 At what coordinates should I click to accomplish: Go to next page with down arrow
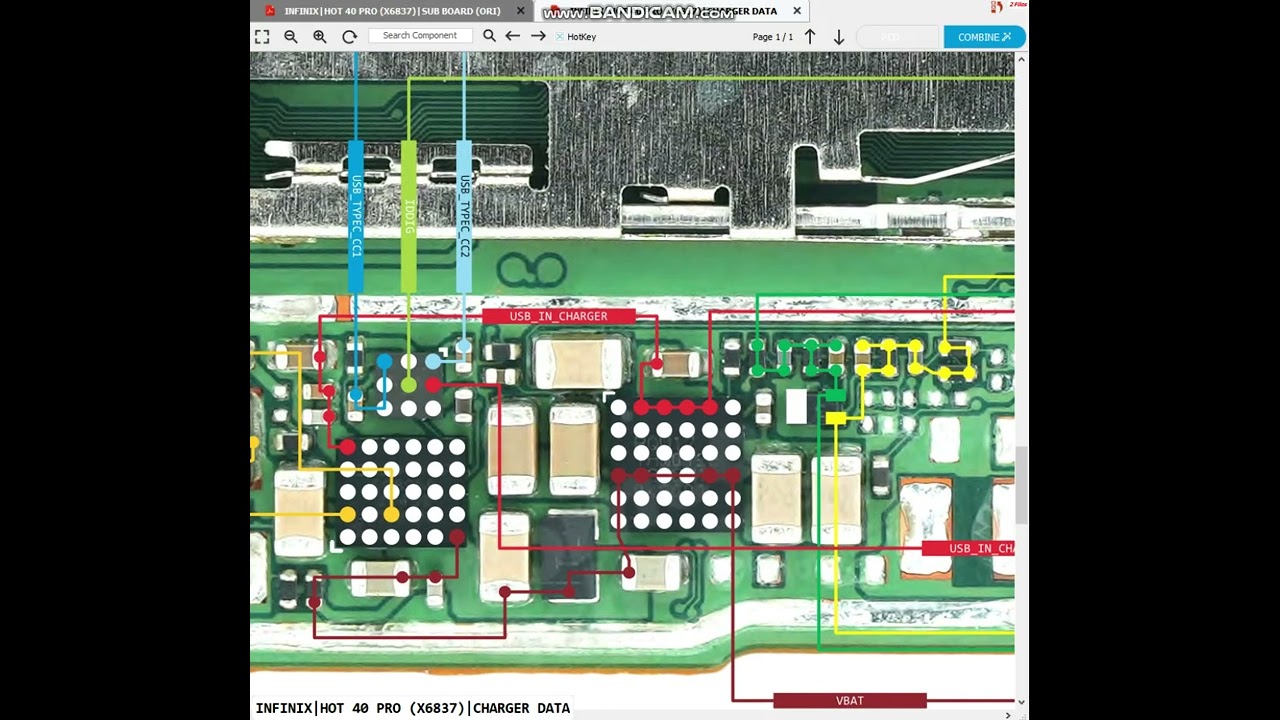click(x=839, y=37)
